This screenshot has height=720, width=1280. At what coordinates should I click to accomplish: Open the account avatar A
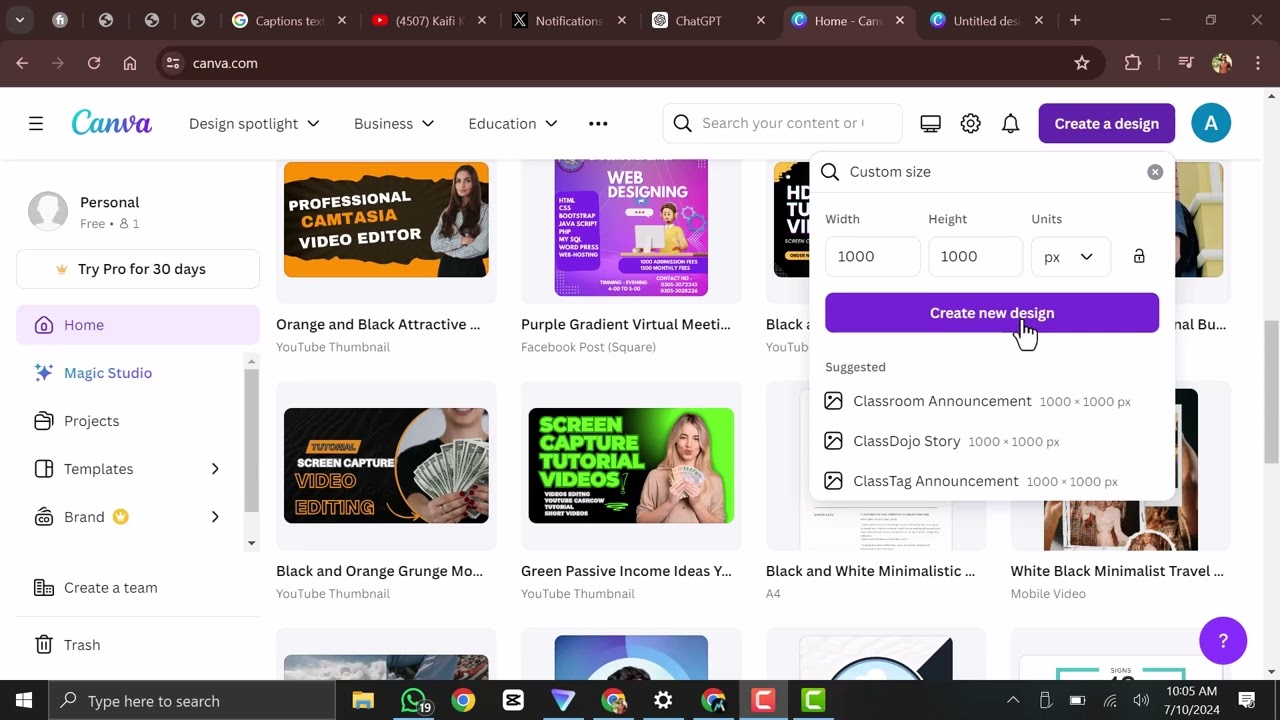click(1211, 124)
